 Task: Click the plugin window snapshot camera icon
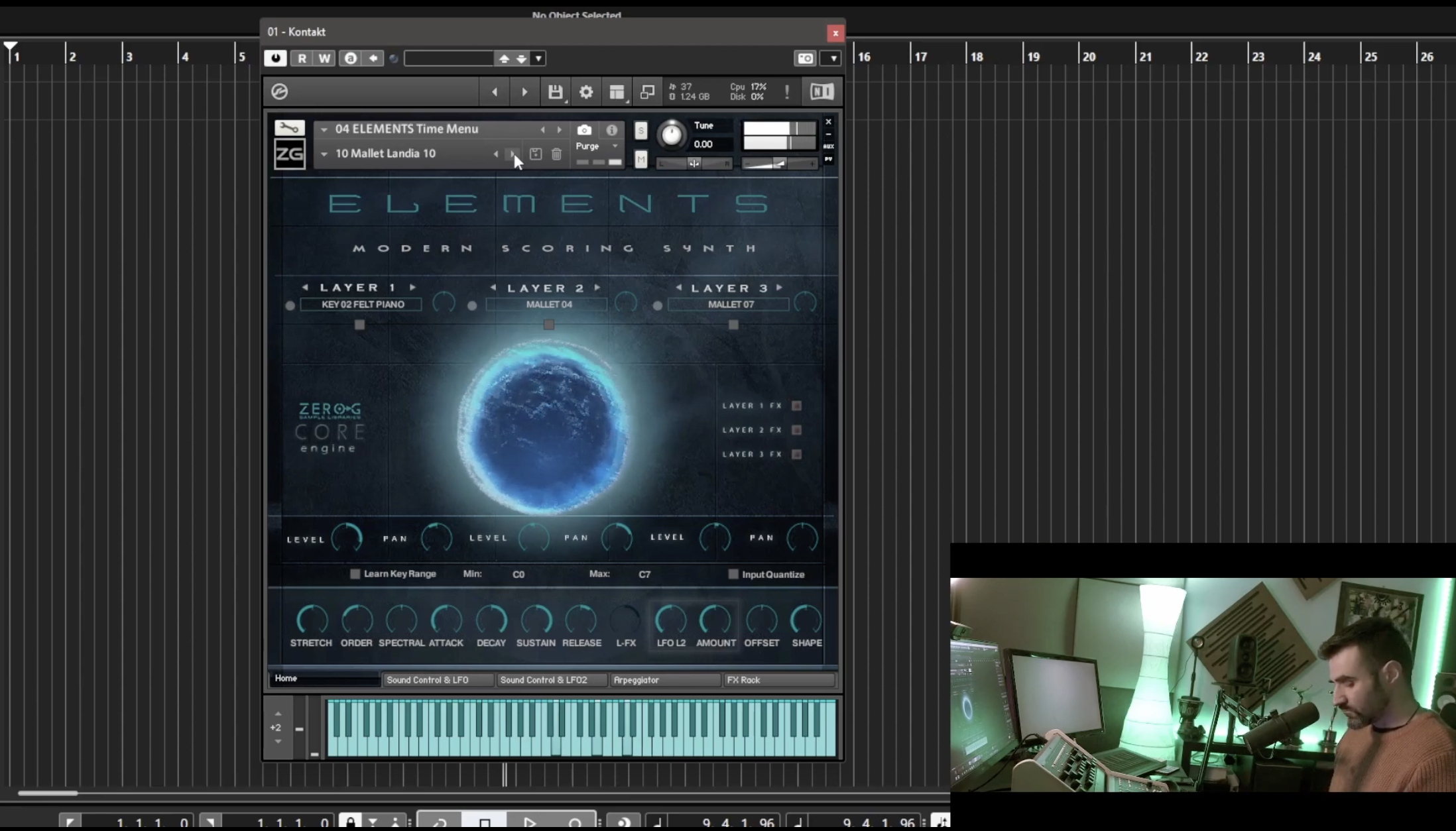tap(805, 58)
